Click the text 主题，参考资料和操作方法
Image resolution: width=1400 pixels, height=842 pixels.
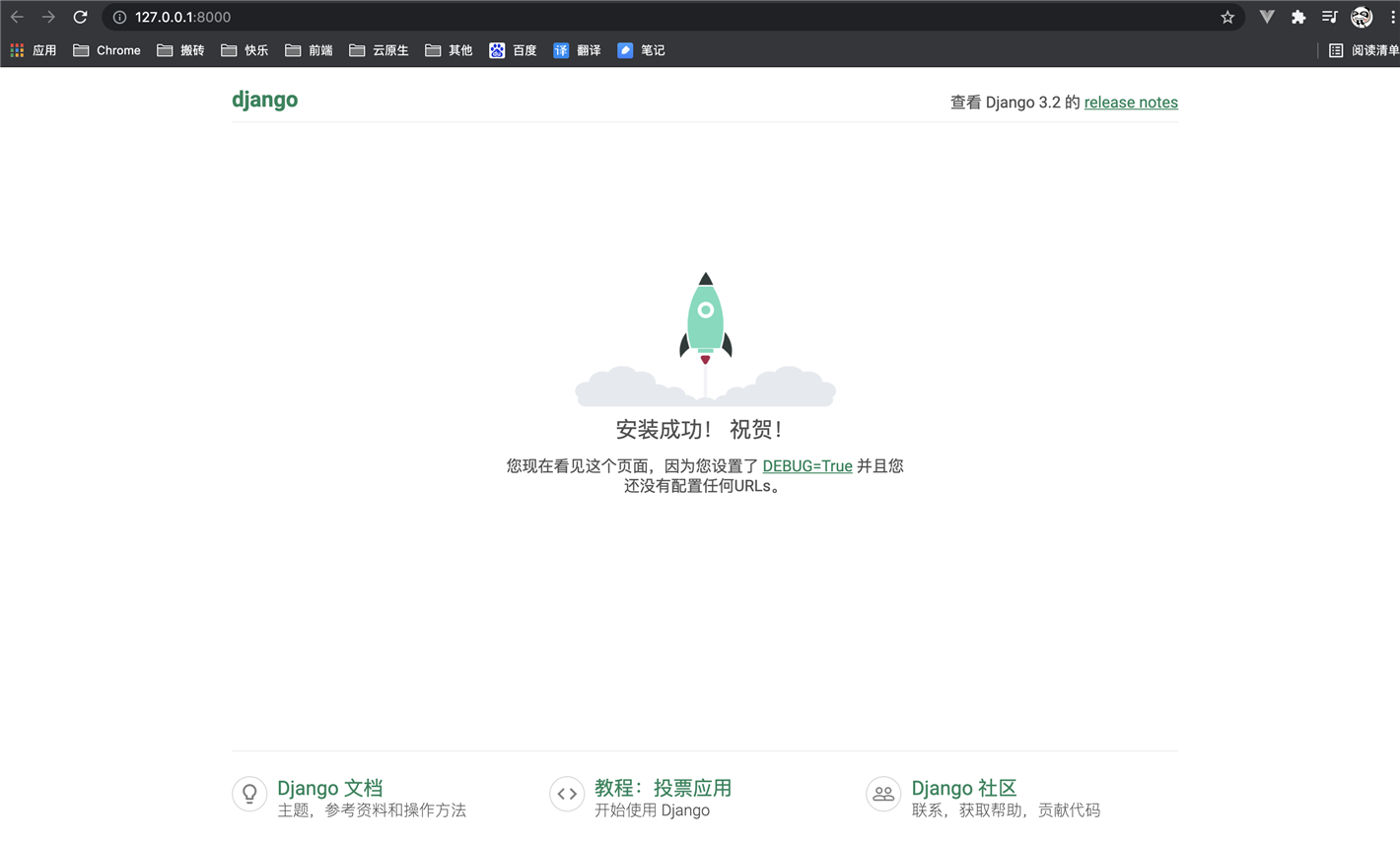[x=372, y=810]
